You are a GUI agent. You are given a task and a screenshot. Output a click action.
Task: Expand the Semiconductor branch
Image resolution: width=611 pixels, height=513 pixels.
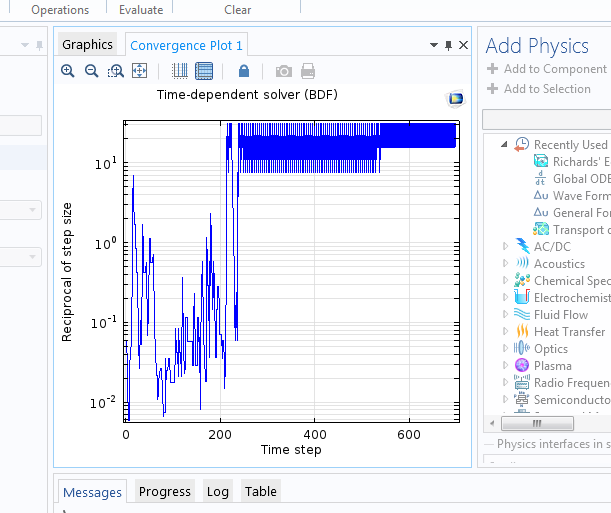505,399
